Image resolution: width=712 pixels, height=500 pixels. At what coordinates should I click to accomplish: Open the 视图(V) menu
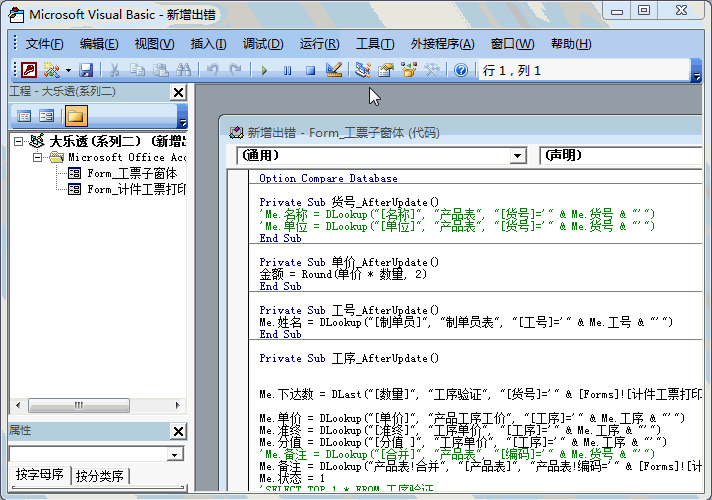pyautogui.click(x=154, y=44)
